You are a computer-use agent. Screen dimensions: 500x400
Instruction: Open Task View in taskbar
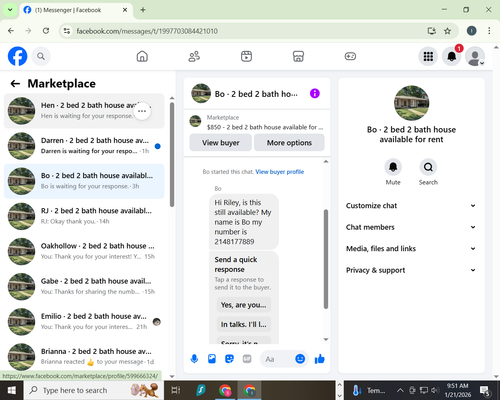(176, 390)
